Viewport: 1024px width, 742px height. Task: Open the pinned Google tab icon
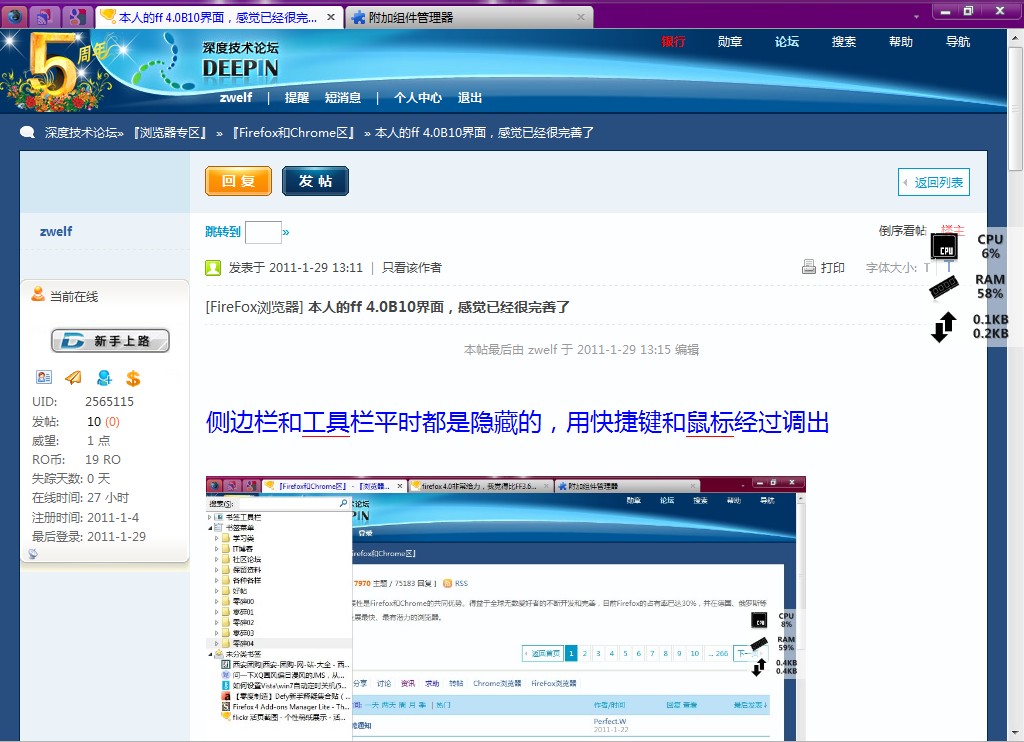76,17
